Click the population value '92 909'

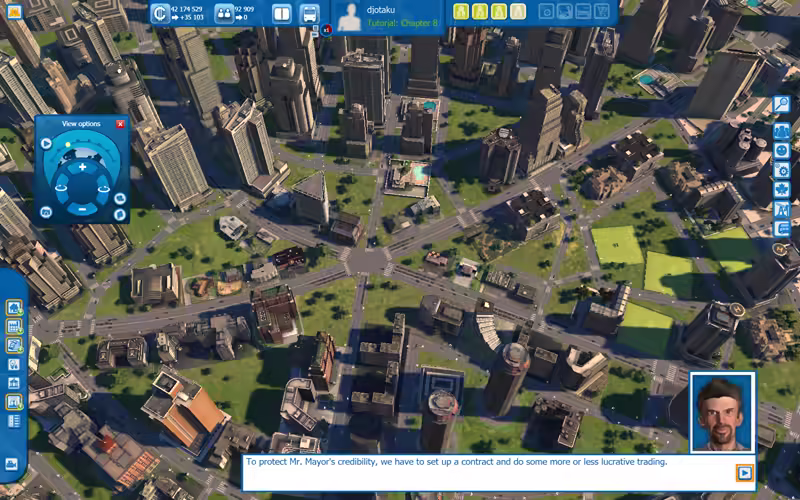(244, 9)
